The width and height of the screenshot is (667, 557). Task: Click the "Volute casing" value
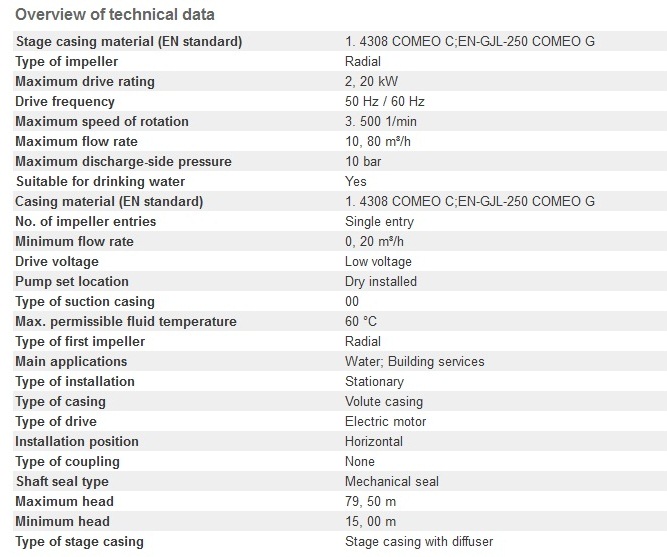point(384,401)
